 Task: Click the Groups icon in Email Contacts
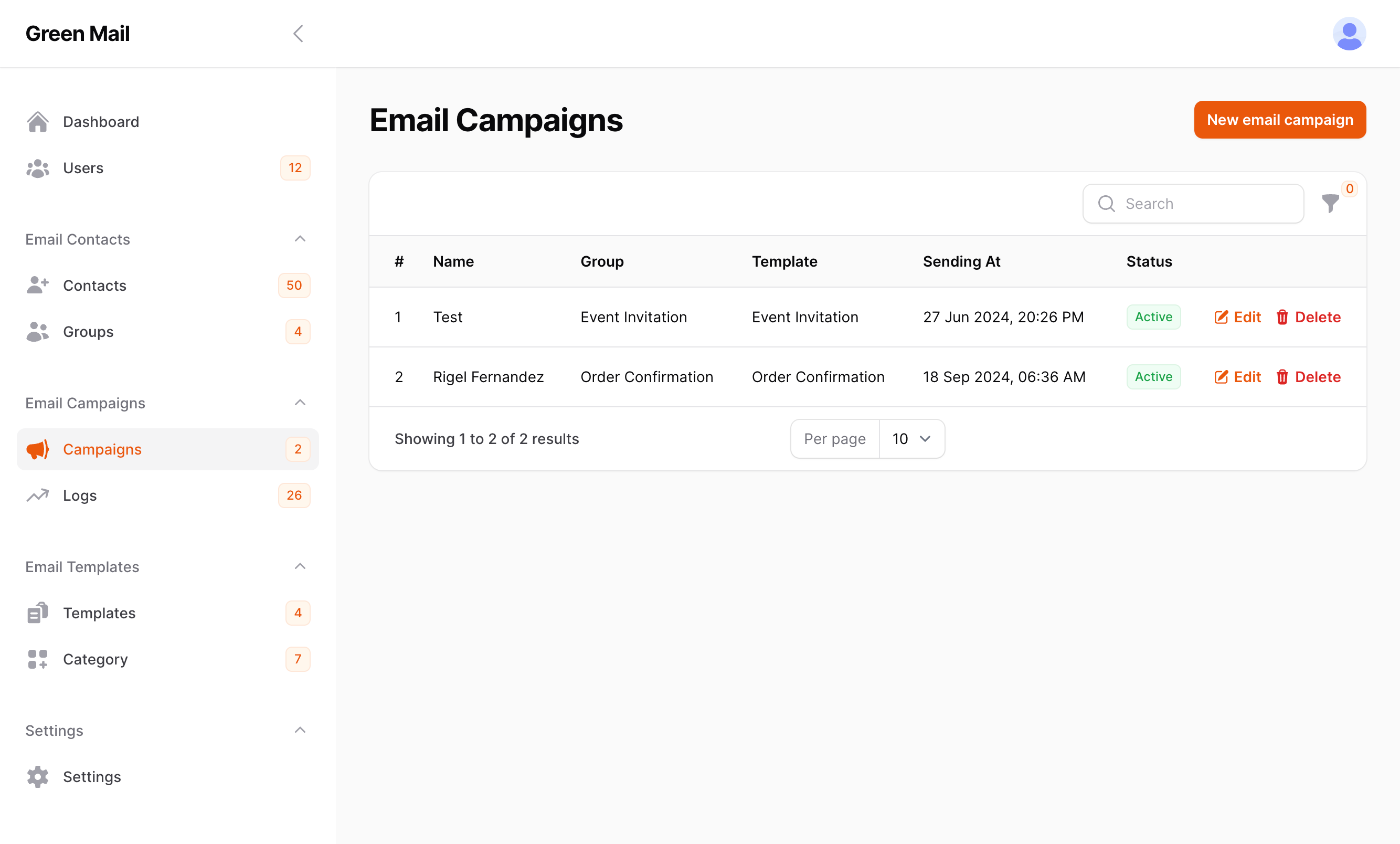pos(36,331)
